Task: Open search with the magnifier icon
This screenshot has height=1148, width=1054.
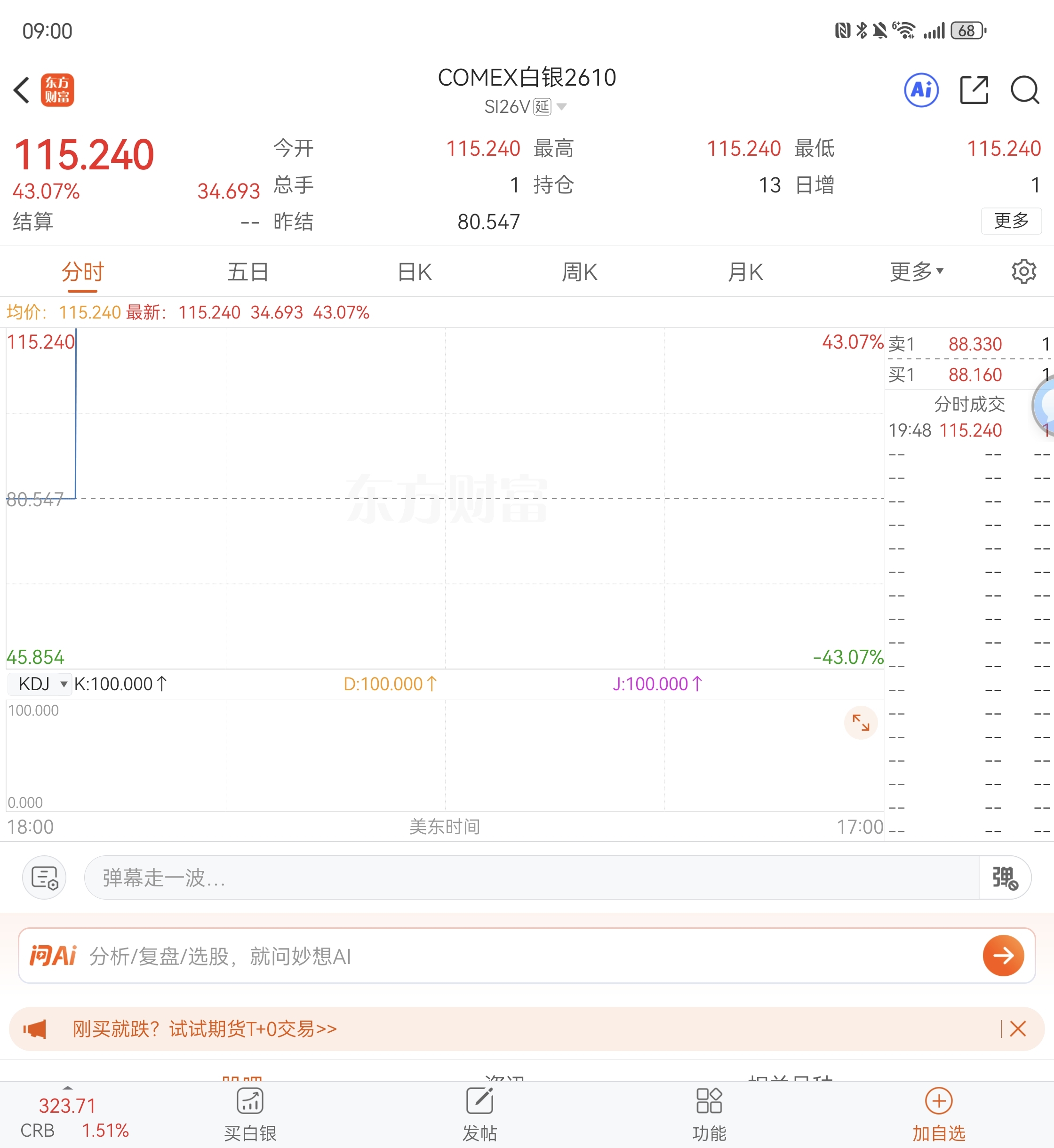Action: (1024, 90)
